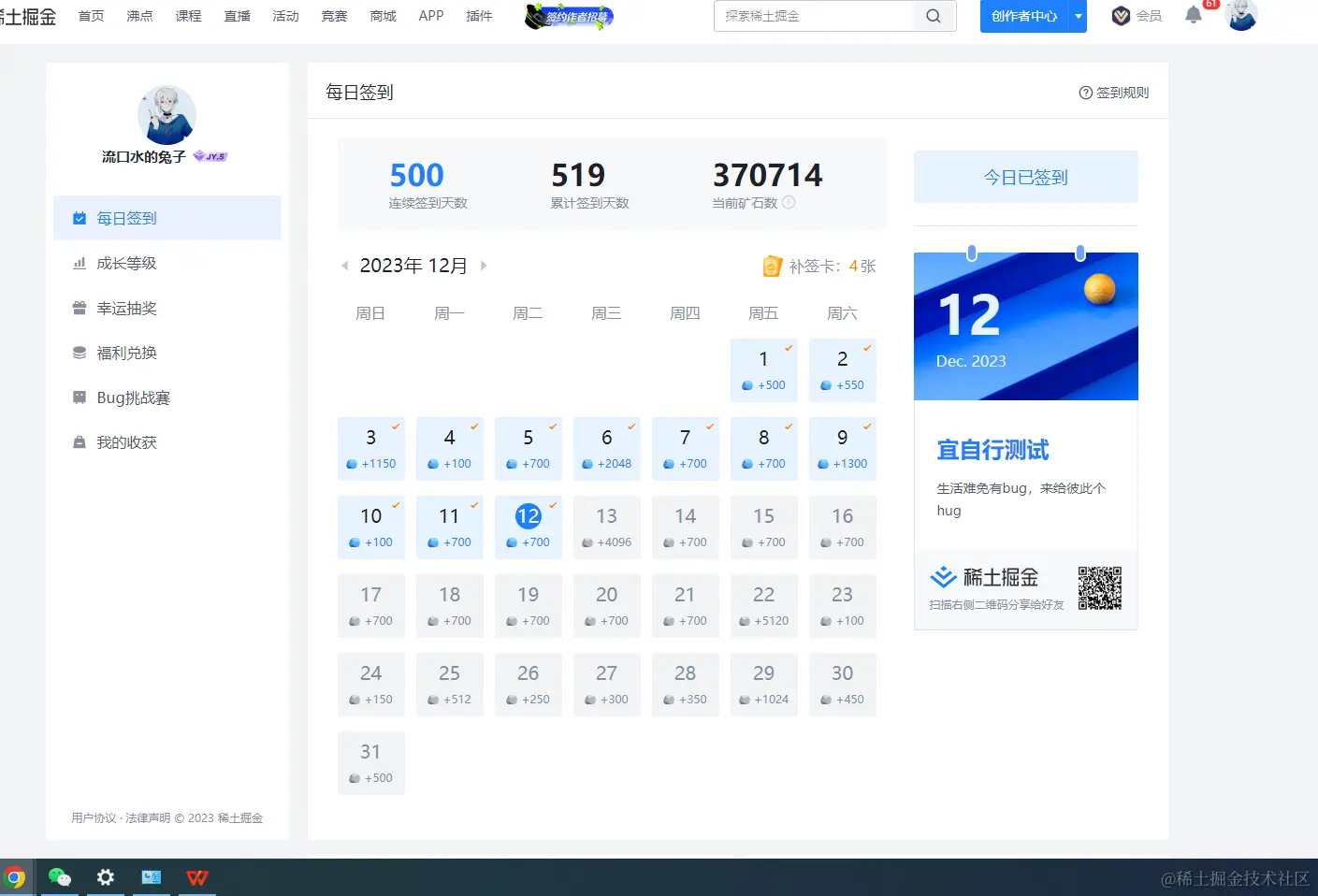
Task: Click the 福利兑换 sidebar icon
Action: click(x=80, y=353)
